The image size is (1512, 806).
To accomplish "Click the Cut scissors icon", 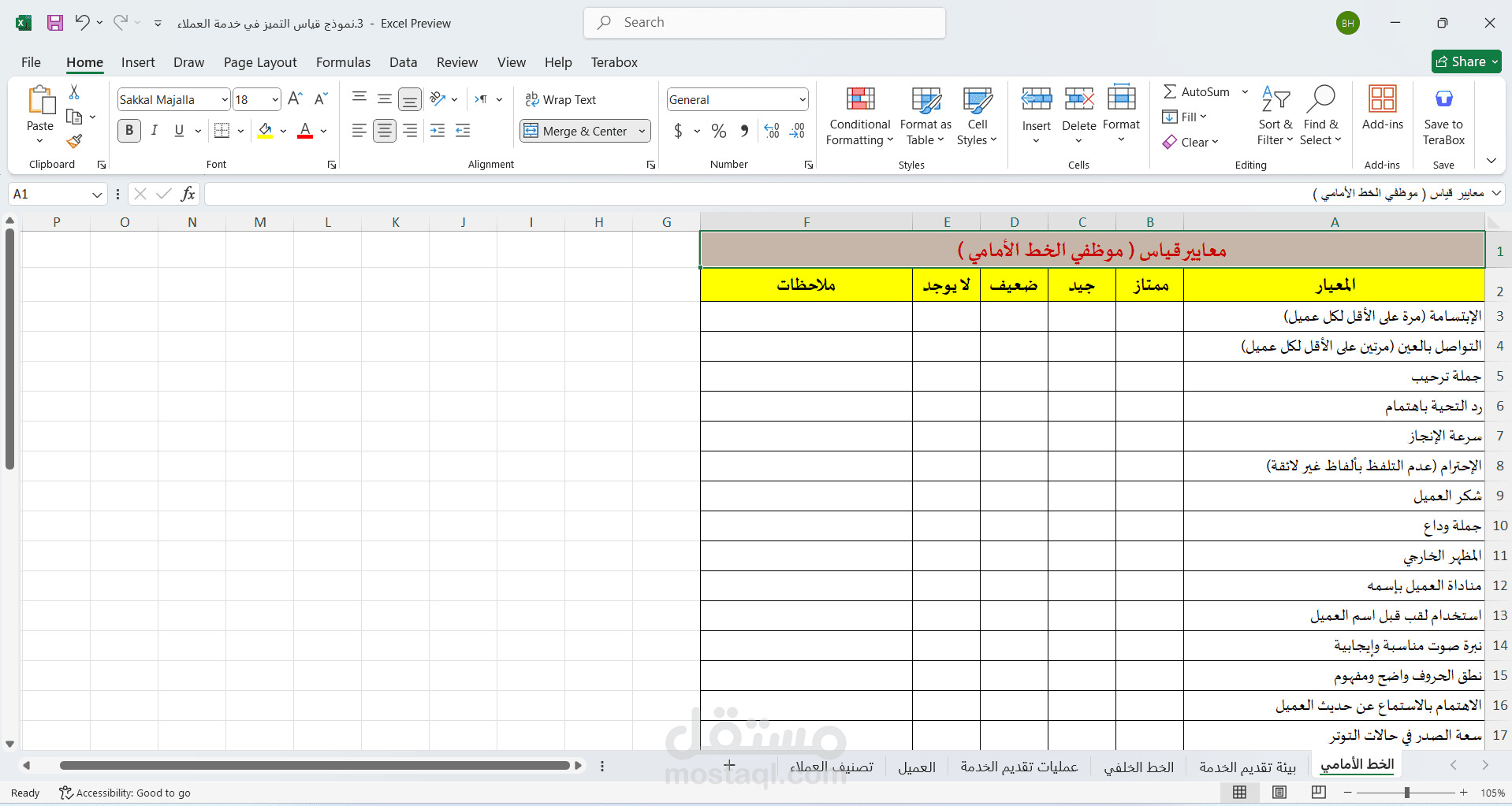I will click(74, 92).
